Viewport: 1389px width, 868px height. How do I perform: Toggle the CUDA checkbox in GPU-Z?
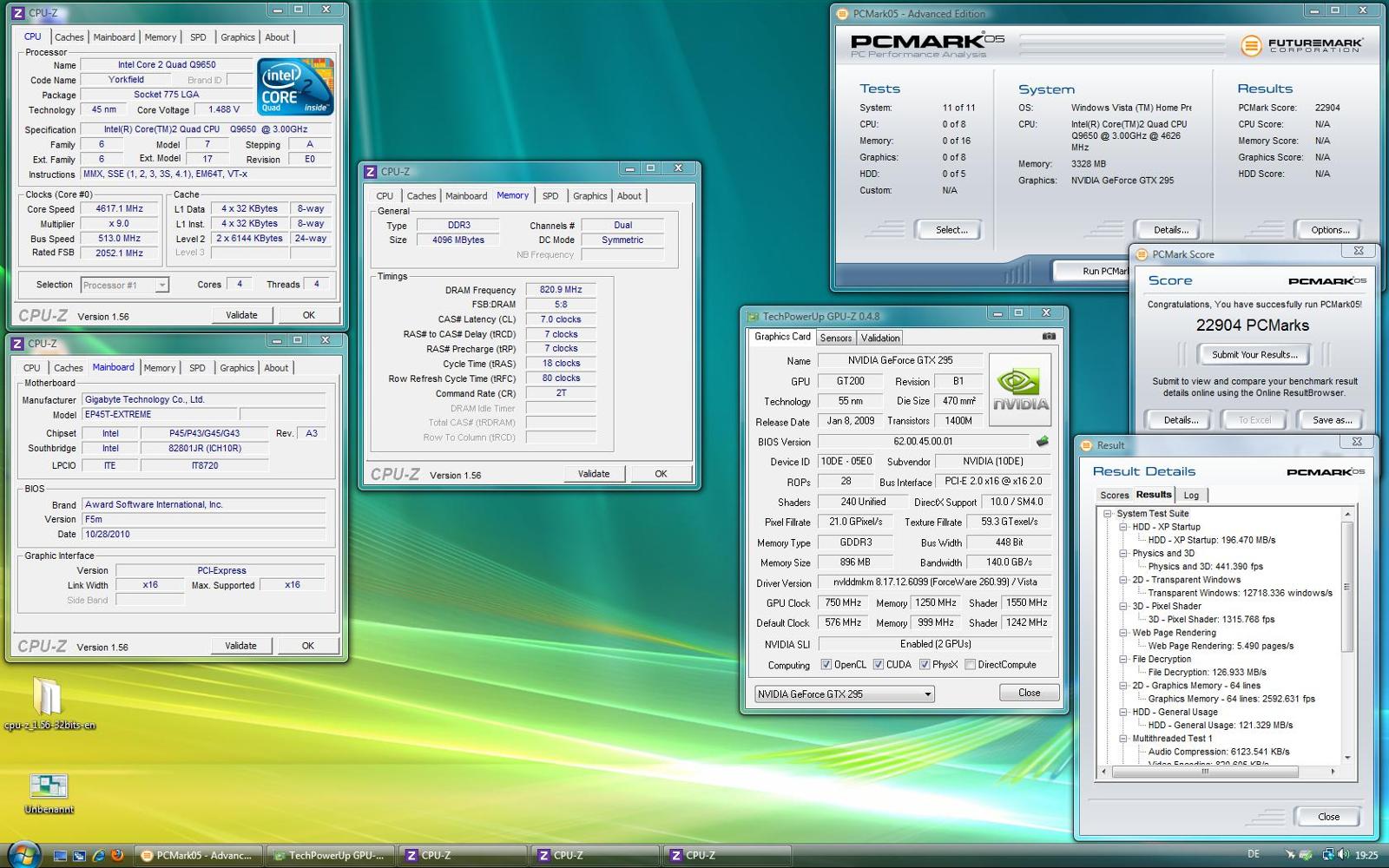[x=879, y=665]
